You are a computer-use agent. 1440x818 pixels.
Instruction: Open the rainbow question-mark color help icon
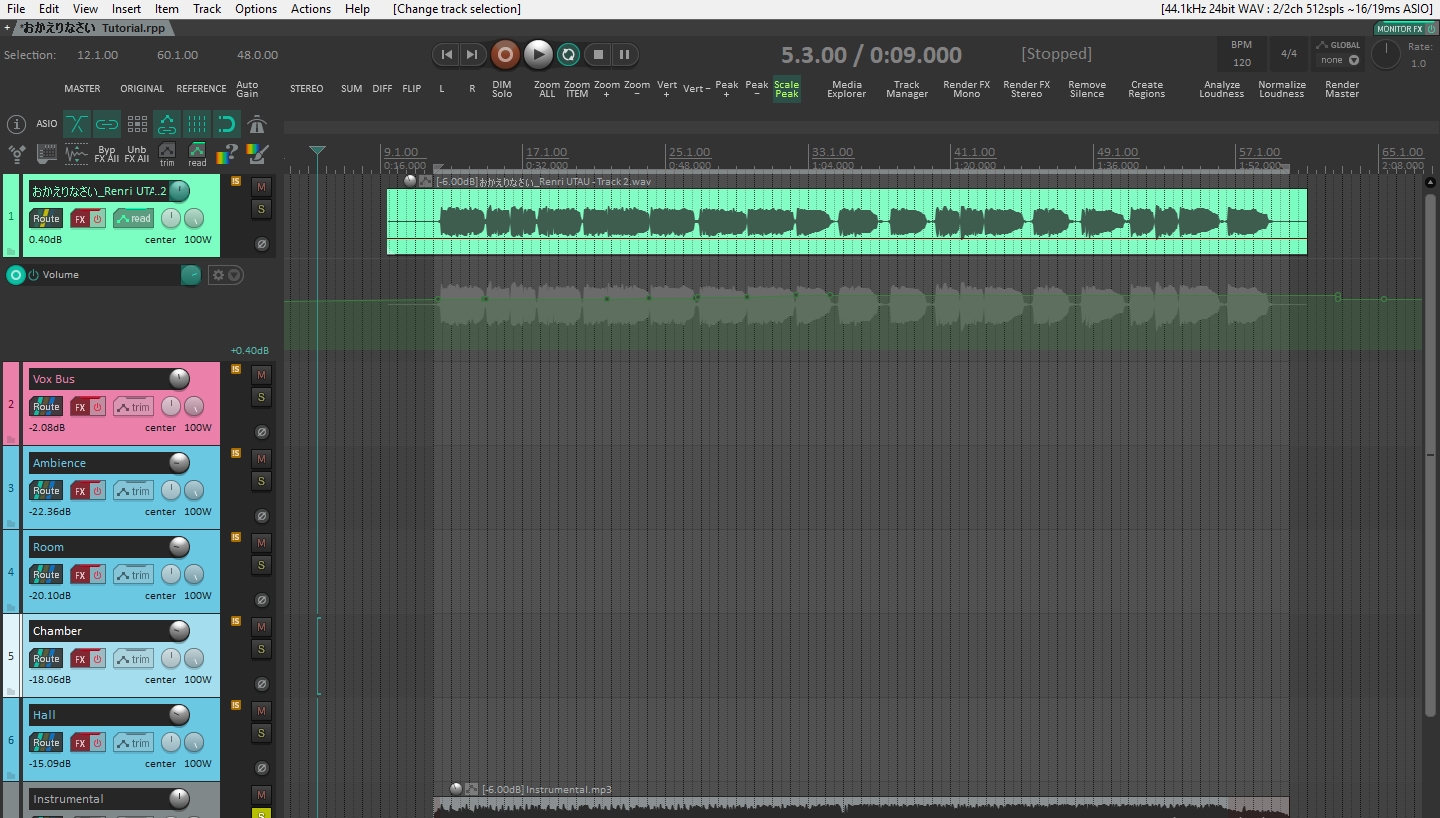[x=227, y=154]
